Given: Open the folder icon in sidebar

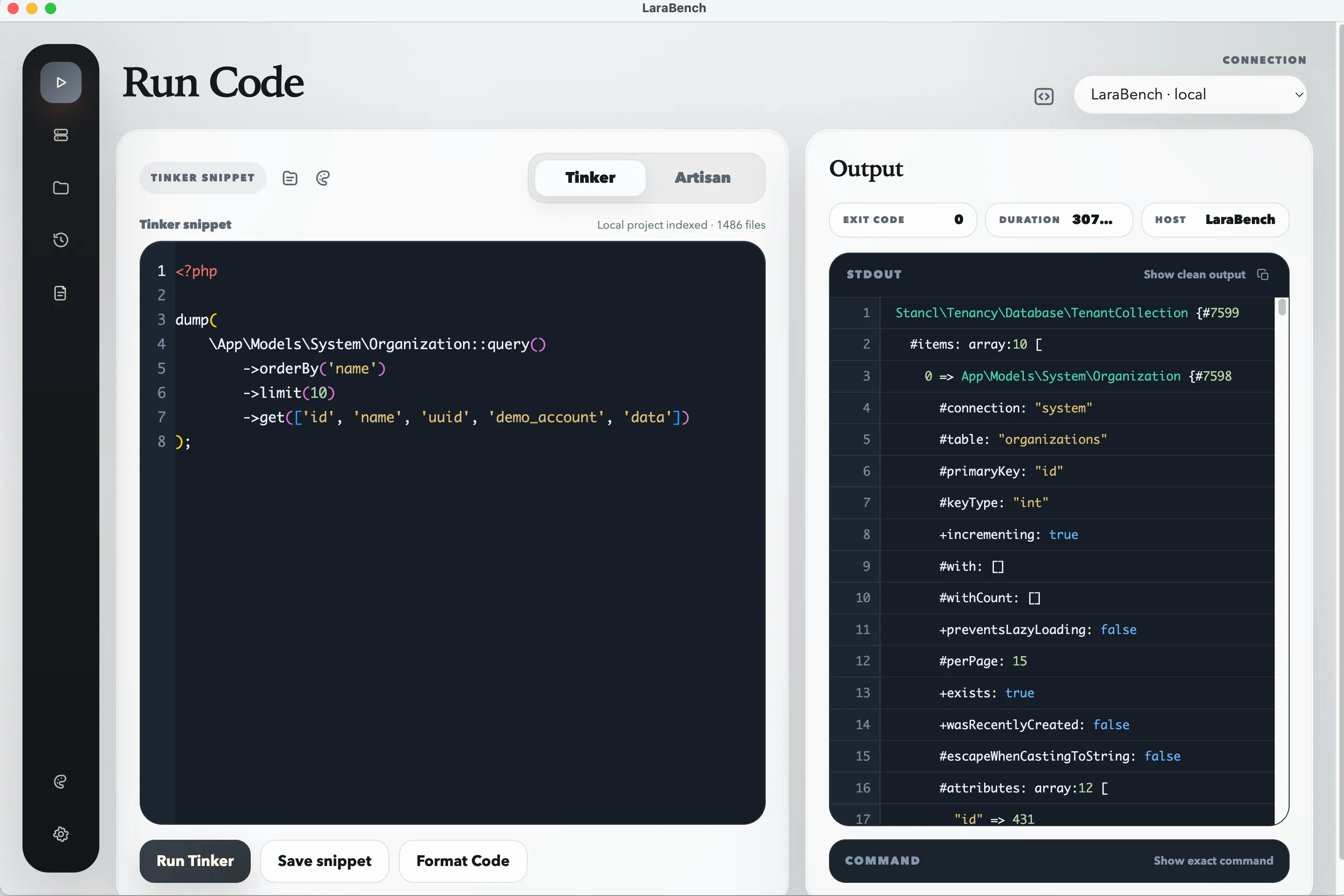Looking at the screenshot, I should tap(60, 187).
